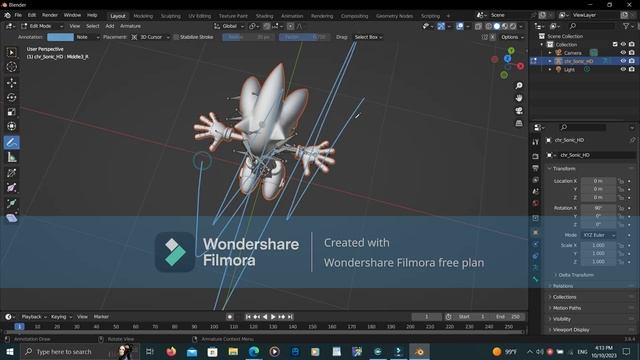Hide chr_Sonic_HD with its eye icon
The height and width of the screenshot is (360, 640).
623,61
